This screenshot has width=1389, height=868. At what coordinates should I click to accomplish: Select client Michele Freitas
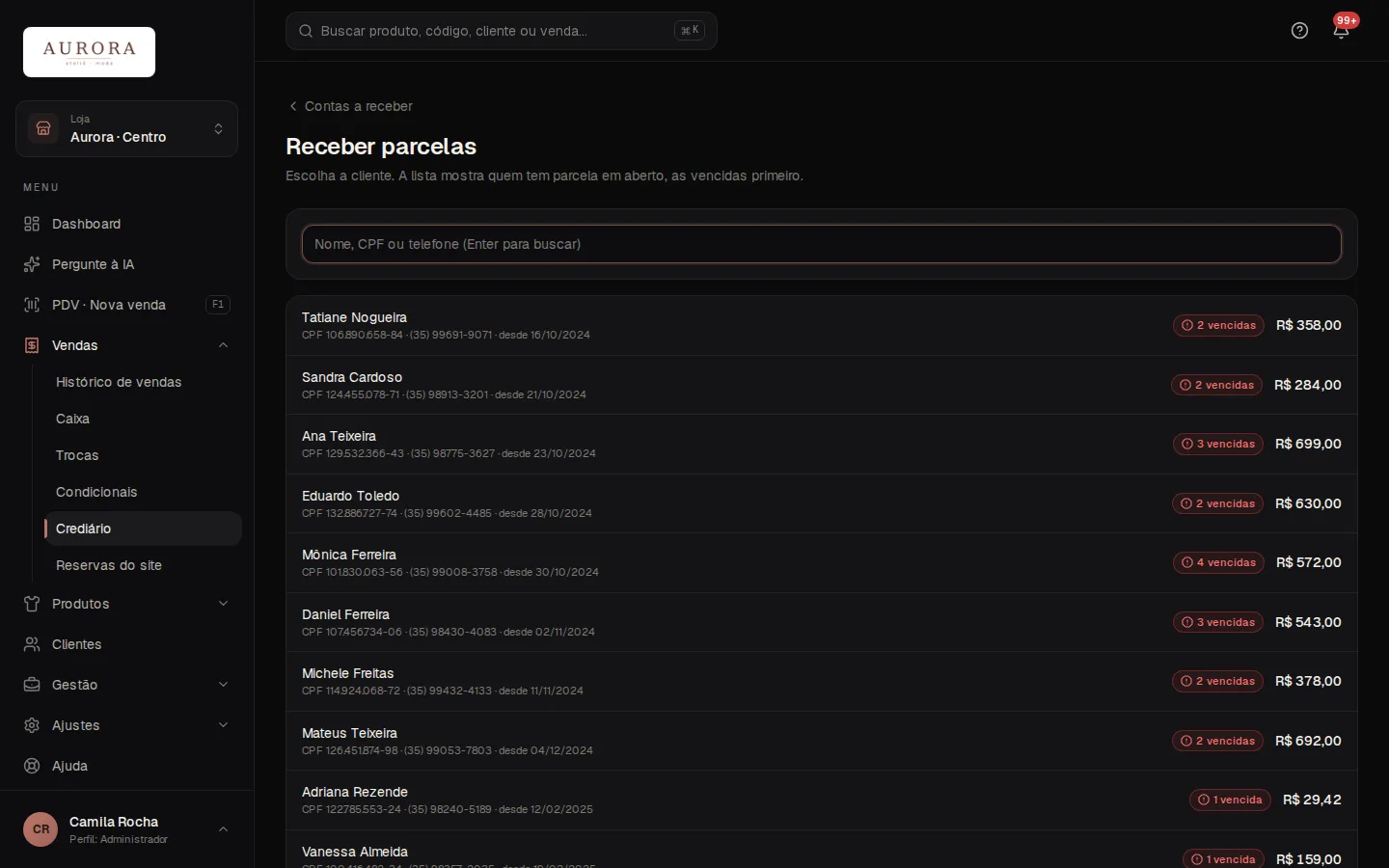822,682
